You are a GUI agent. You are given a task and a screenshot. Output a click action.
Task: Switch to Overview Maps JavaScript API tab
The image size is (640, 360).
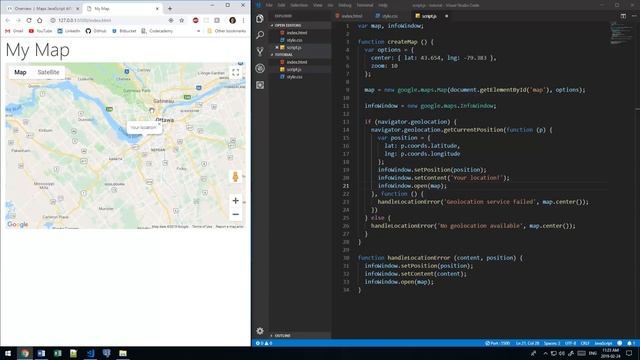coord(42,9)
